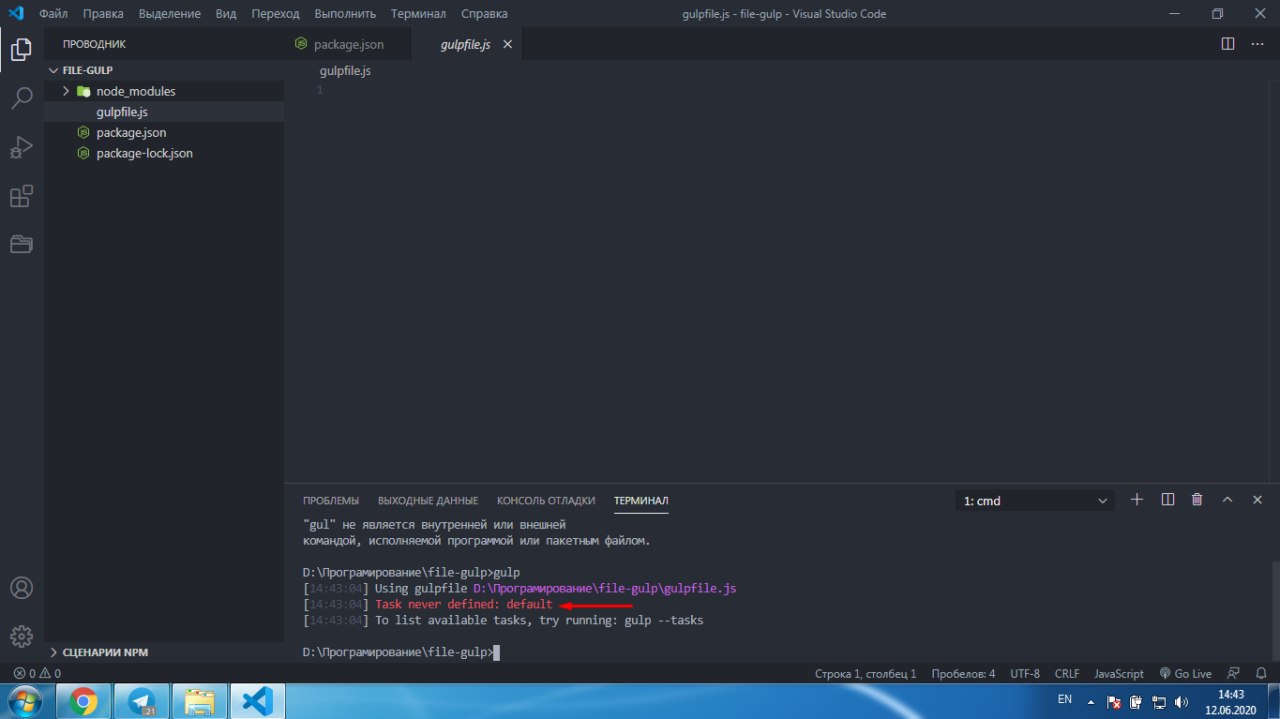Open the Search view in activity bar

(21, 98)
